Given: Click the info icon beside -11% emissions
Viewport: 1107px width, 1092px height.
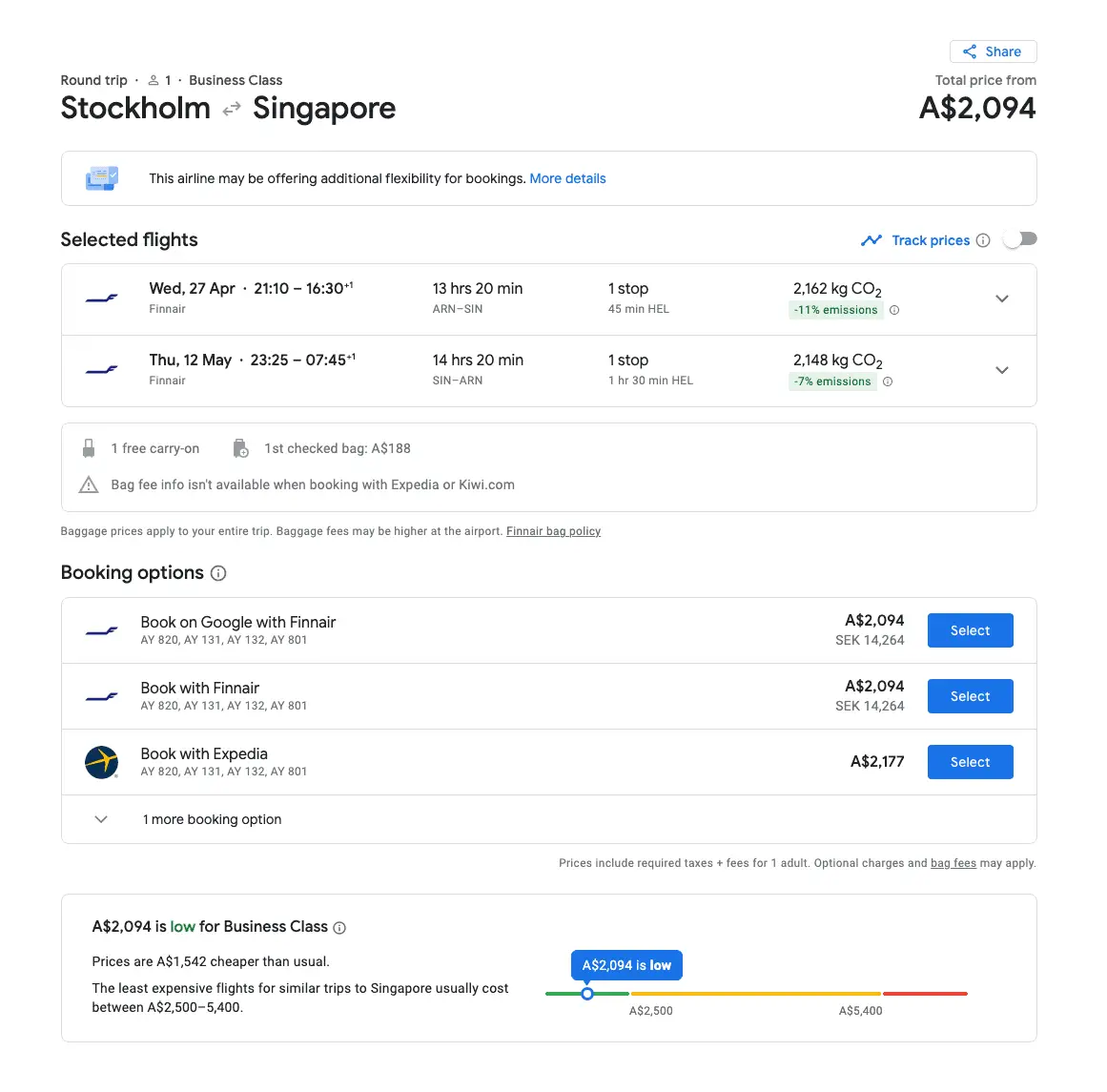Looking at the screenshot, I should tap(893, 310).
